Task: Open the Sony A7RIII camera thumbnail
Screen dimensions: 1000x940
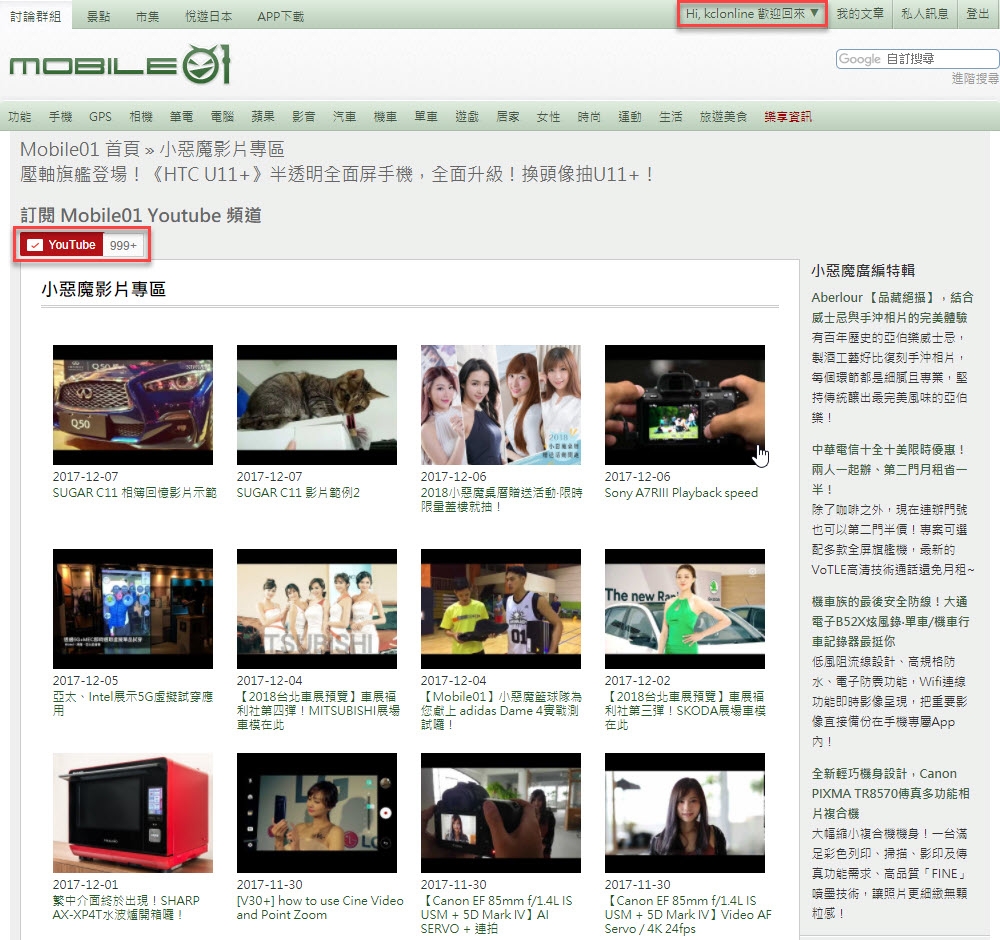Action: click(684, 405)
